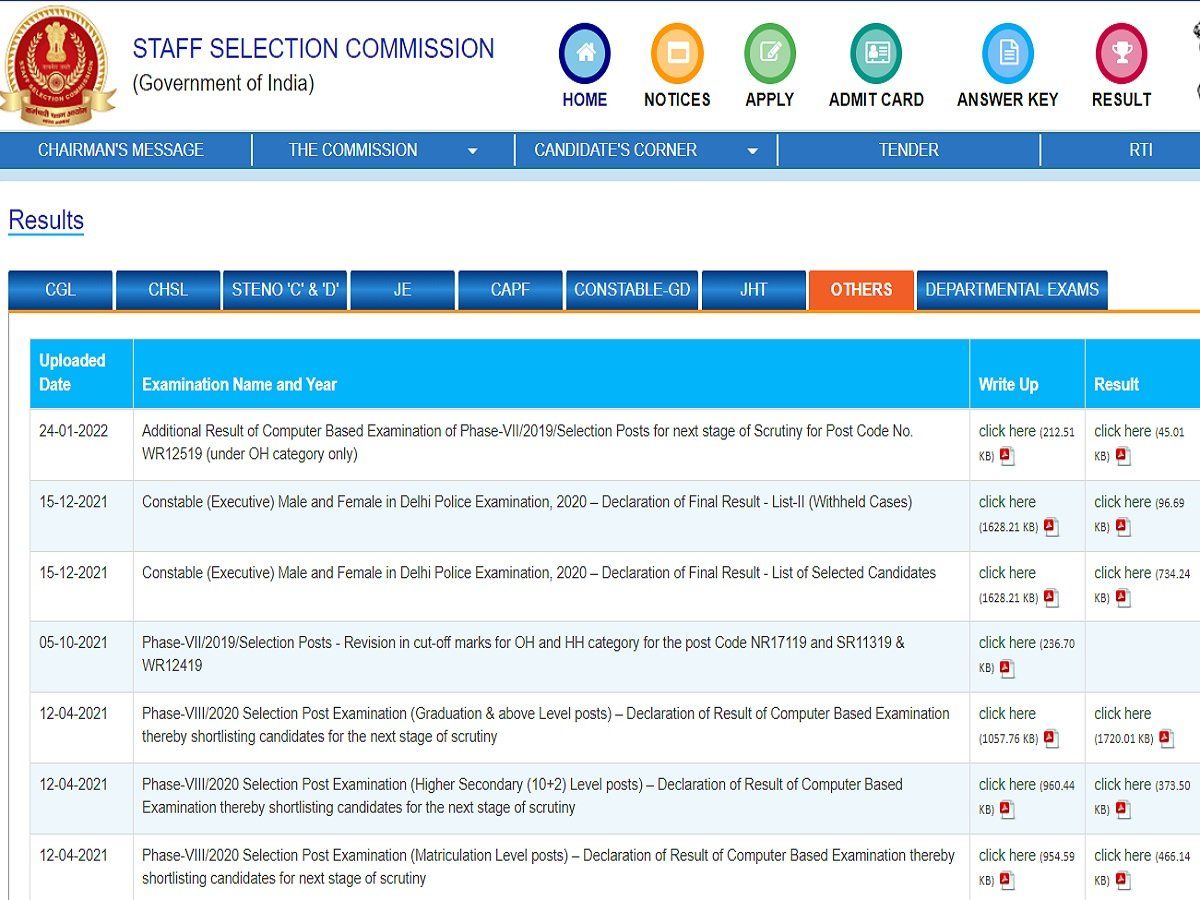Open Result PDF icon for List-II Withheld Cases
This screenshot has width=1200, height=900.
coord(1123,527)
